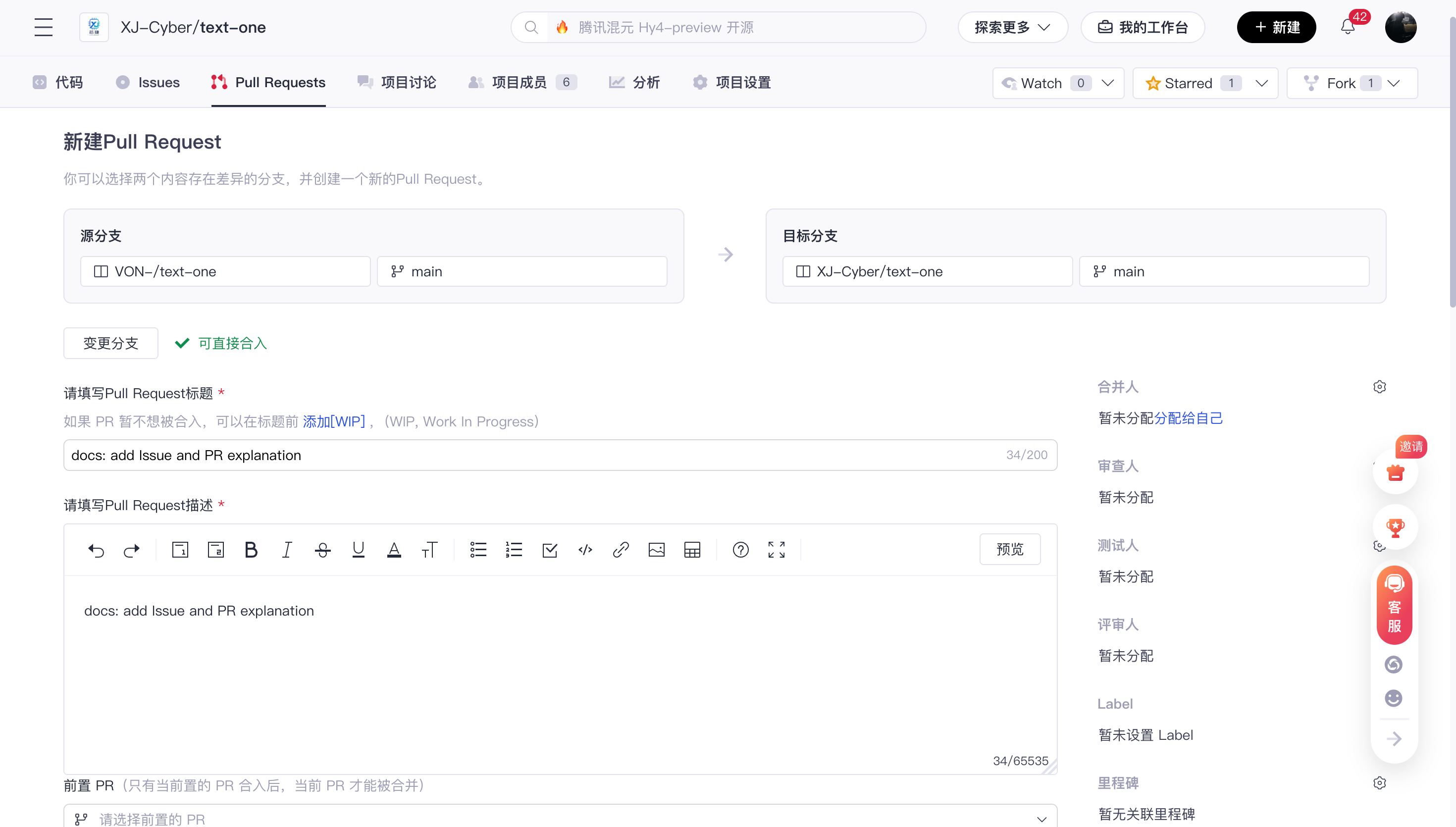Click the undo icon in editor toolbar
Screen dimensions: 1456x827
pos(96,550)
